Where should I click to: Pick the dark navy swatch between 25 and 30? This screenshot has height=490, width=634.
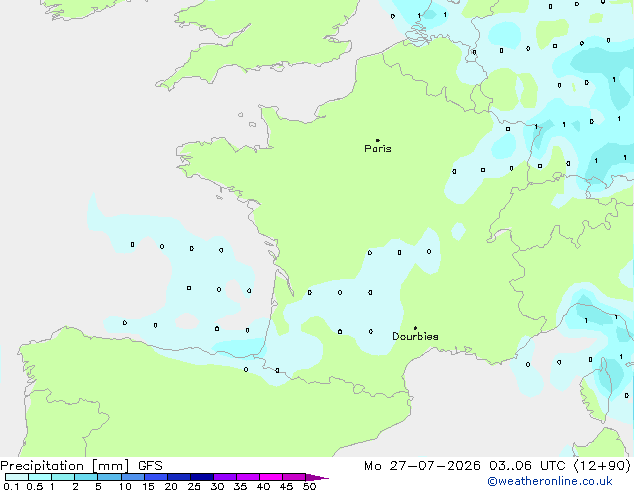202,477
